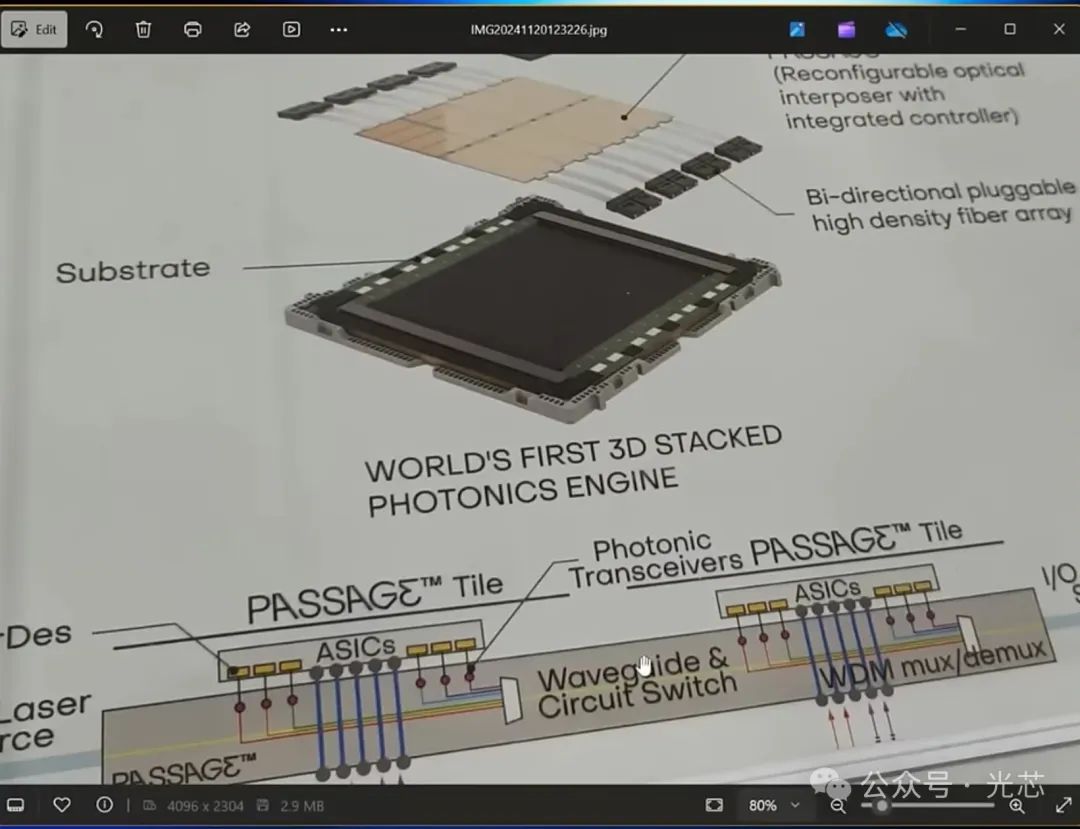
Task: Show file info with the info icon
Action: pos(105,805)
